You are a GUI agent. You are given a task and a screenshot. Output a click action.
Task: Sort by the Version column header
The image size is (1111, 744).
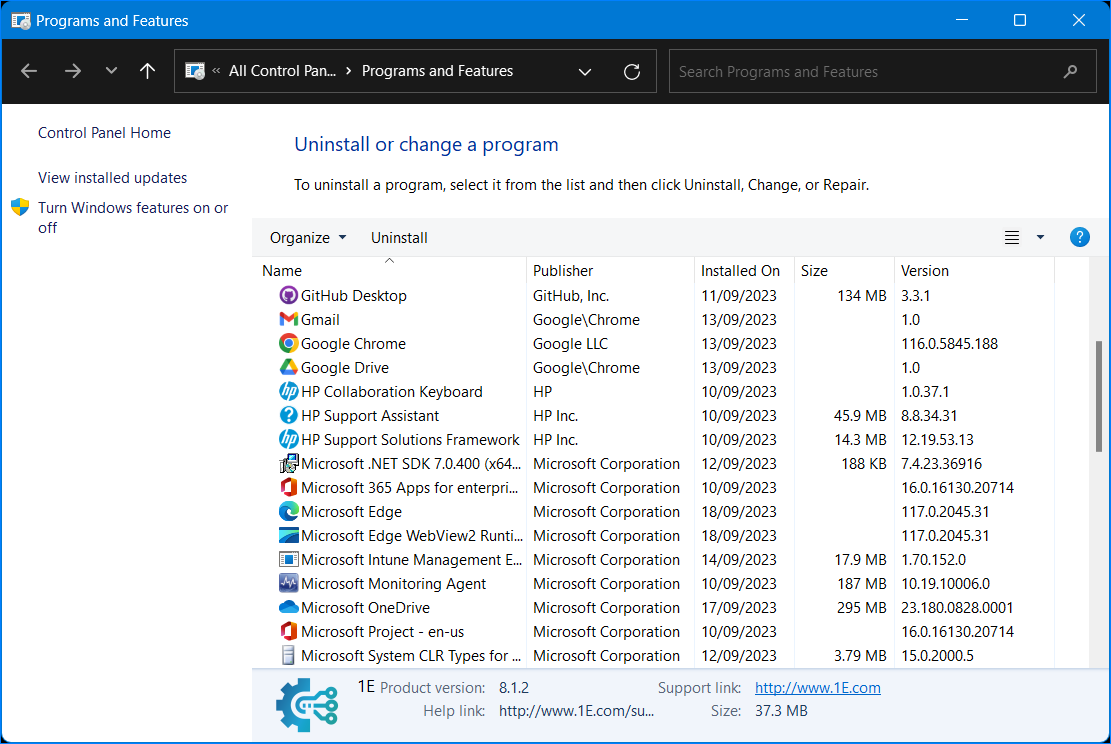click(x=924, y=271)
